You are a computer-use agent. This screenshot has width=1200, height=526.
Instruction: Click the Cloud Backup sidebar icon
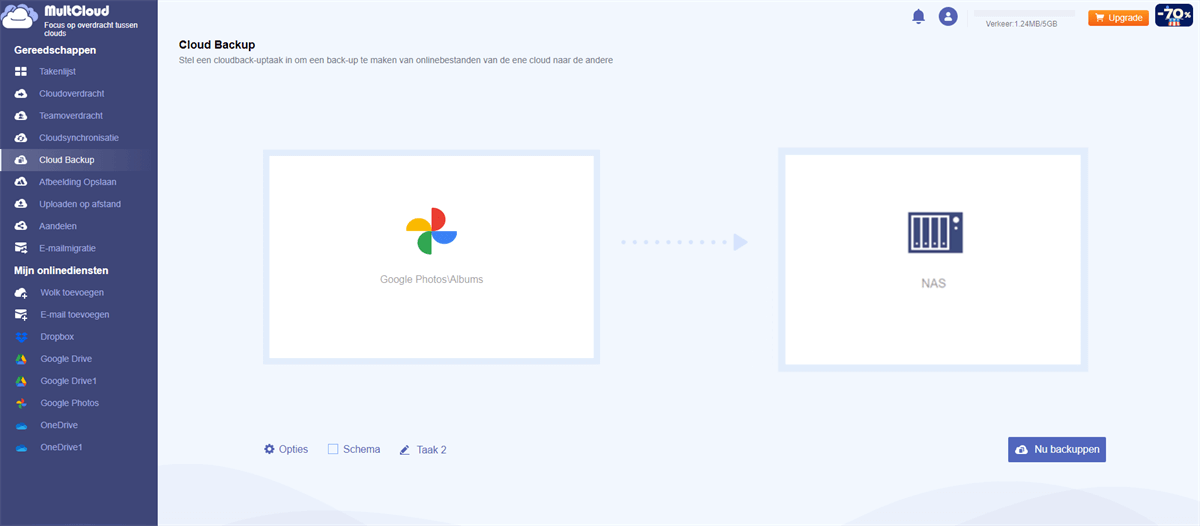coord(21,160)
